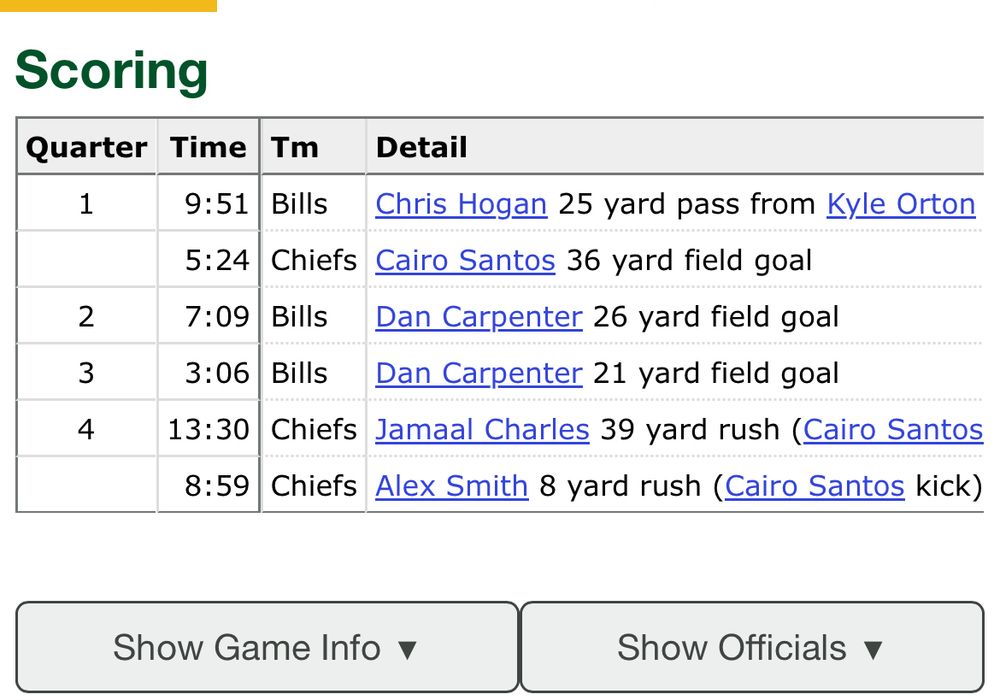Click the Cairo Santos link in the field goal row

coord(464,260)
